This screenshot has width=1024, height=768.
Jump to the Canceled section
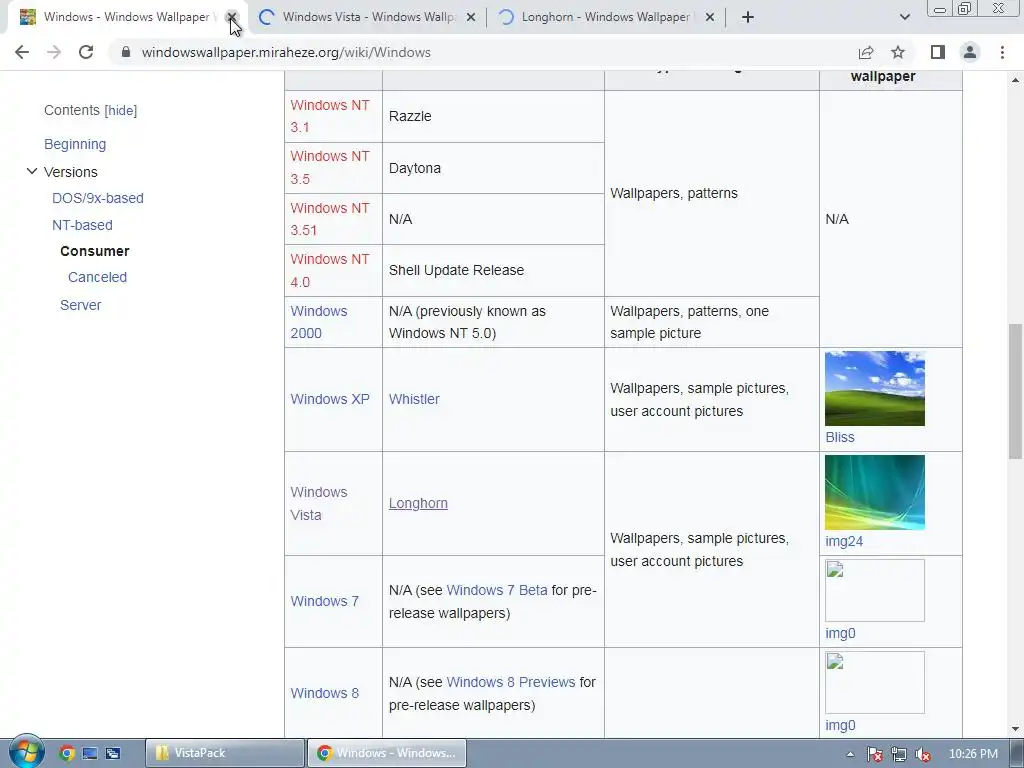pyautogui.click(x=97, y=278)
